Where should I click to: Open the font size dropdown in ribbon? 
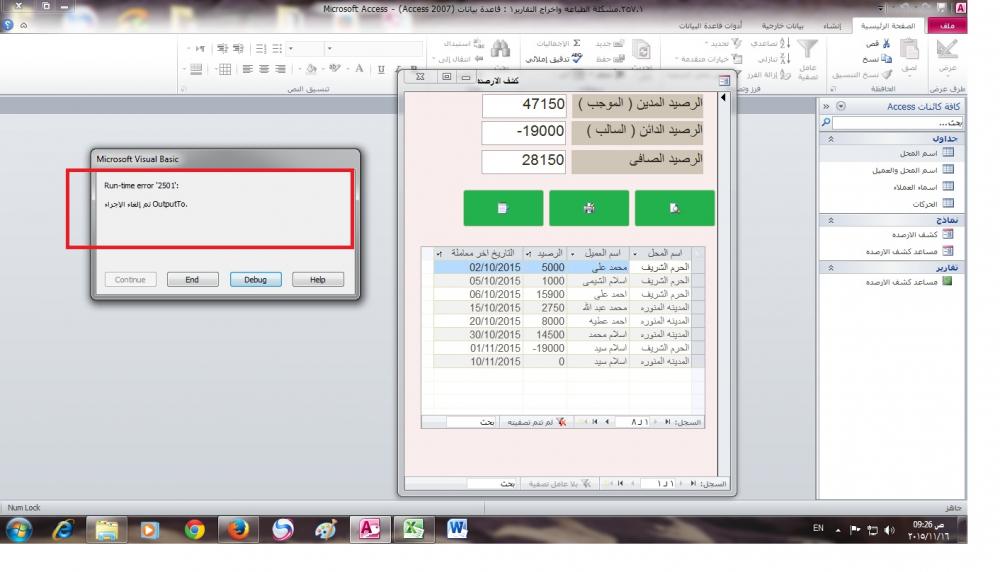coord(291,48)
